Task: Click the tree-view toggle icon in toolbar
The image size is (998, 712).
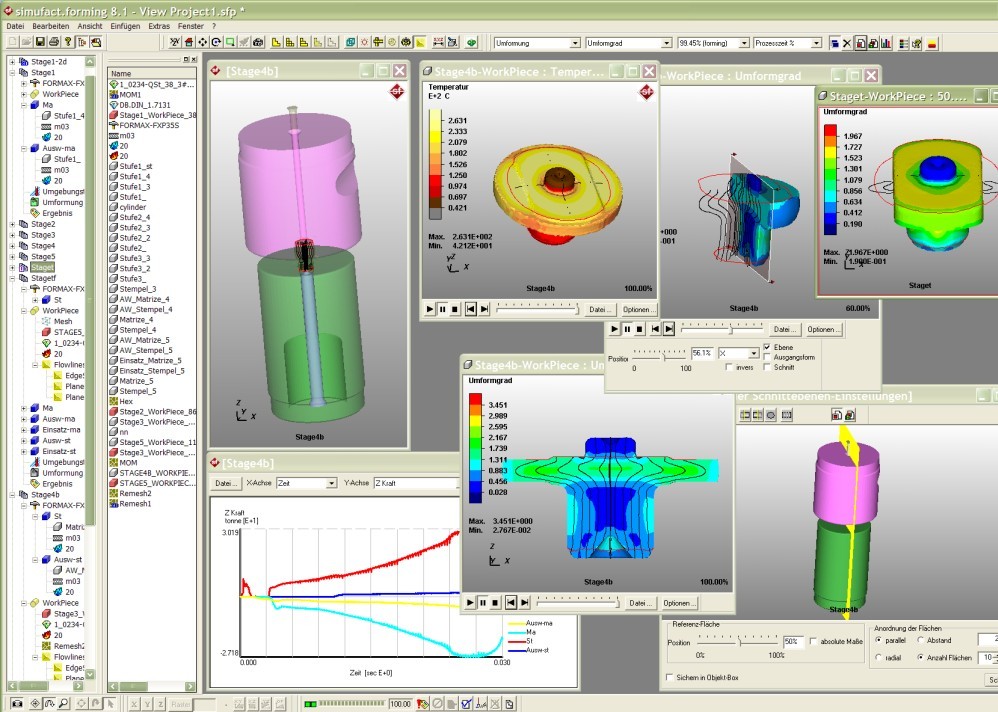Action: click(81, 42)
